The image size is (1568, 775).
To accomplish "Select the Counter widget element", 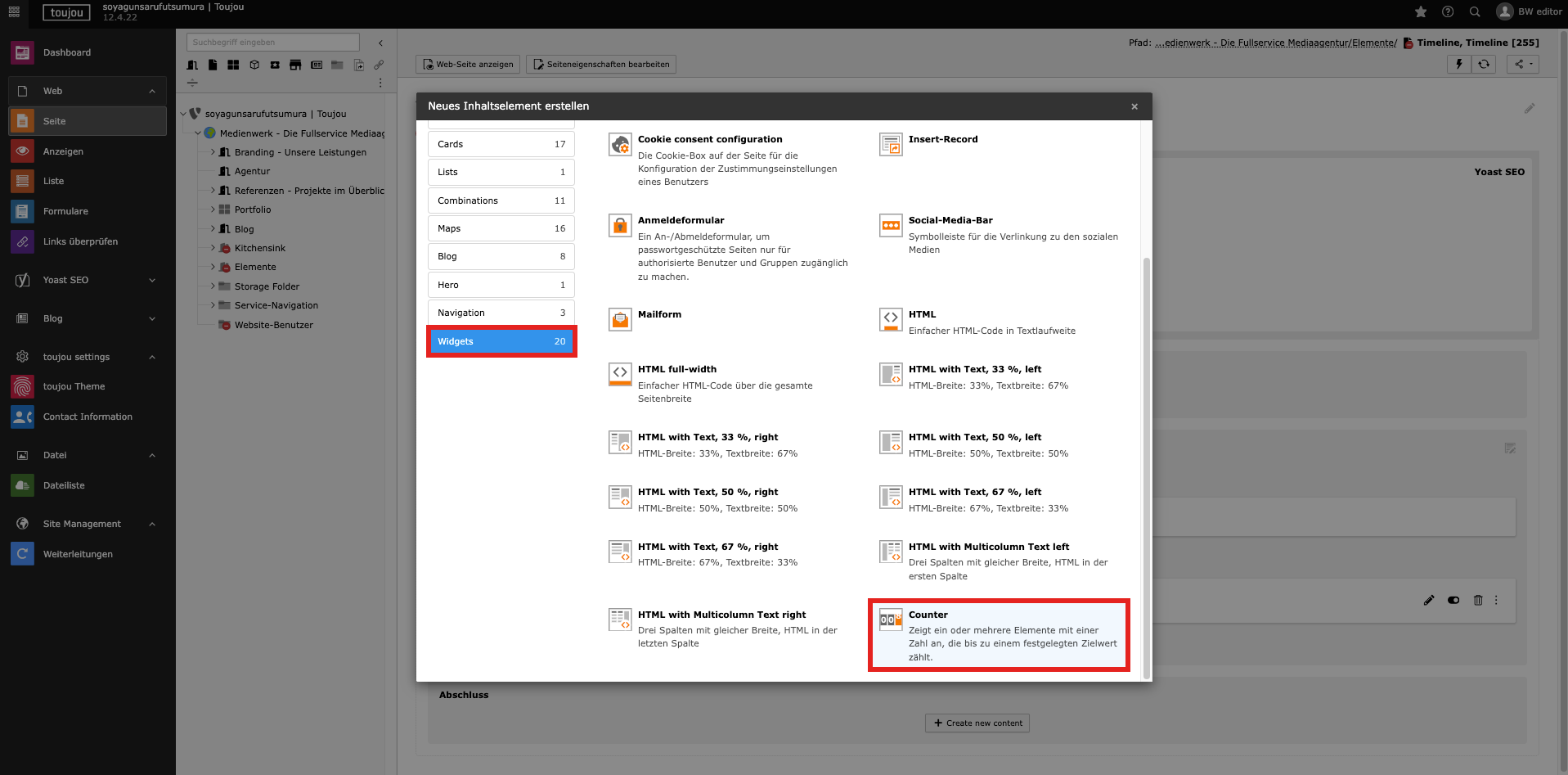I will coord(998,634).
